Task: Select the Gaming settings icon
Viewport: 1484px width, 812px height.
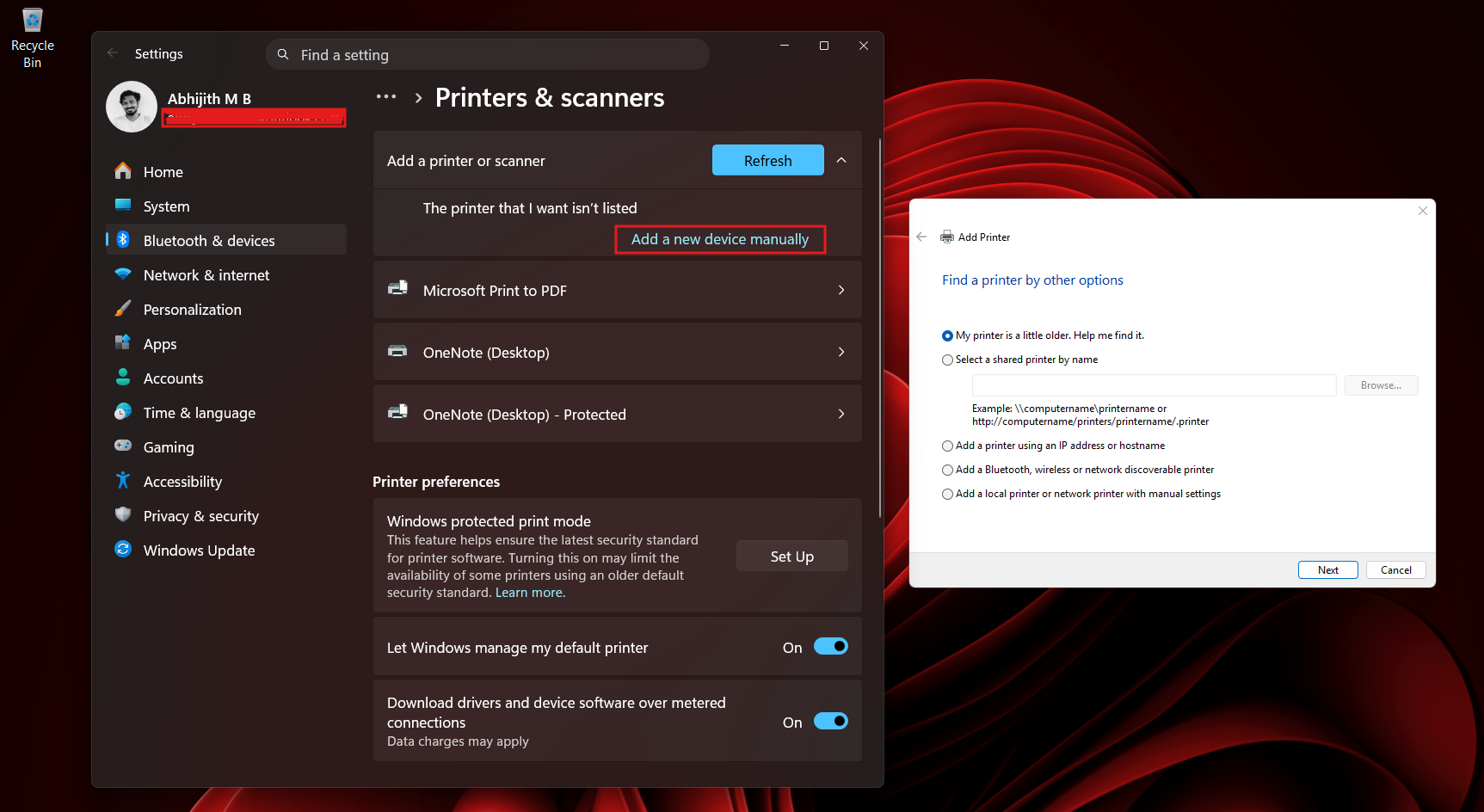Action: coord(123,446)
